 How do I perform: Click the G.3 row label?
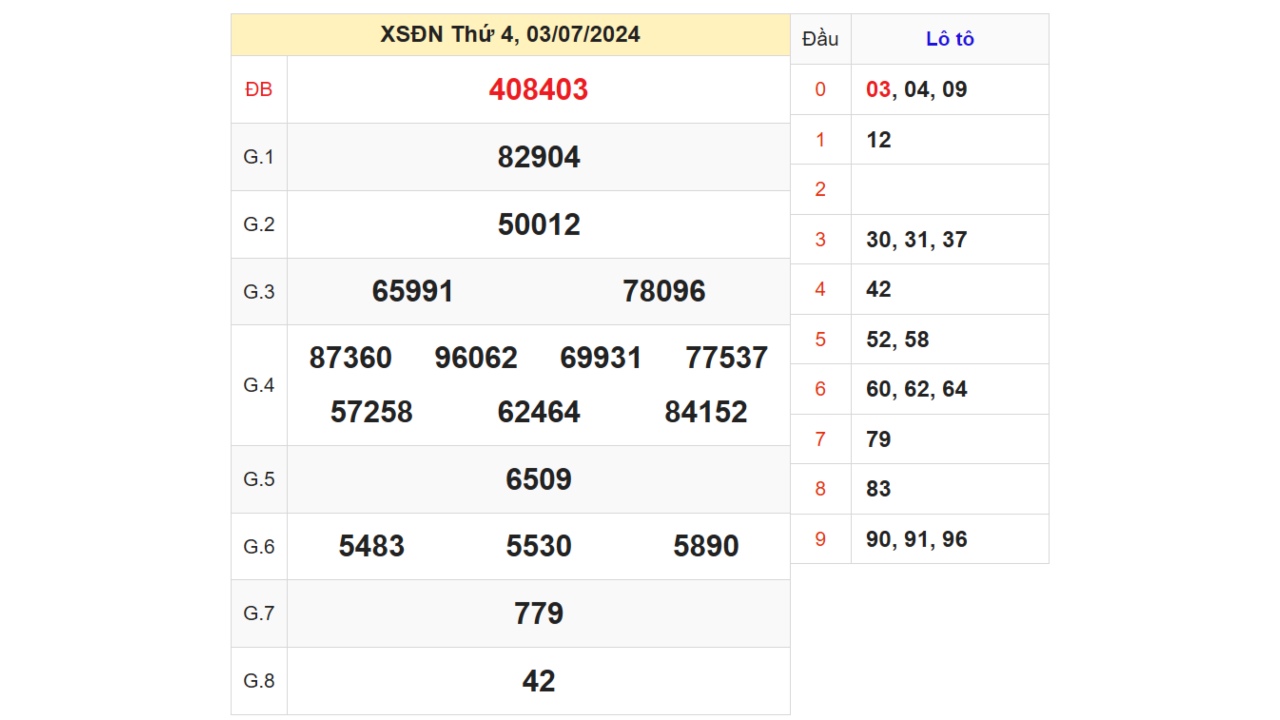click(259, 292)
